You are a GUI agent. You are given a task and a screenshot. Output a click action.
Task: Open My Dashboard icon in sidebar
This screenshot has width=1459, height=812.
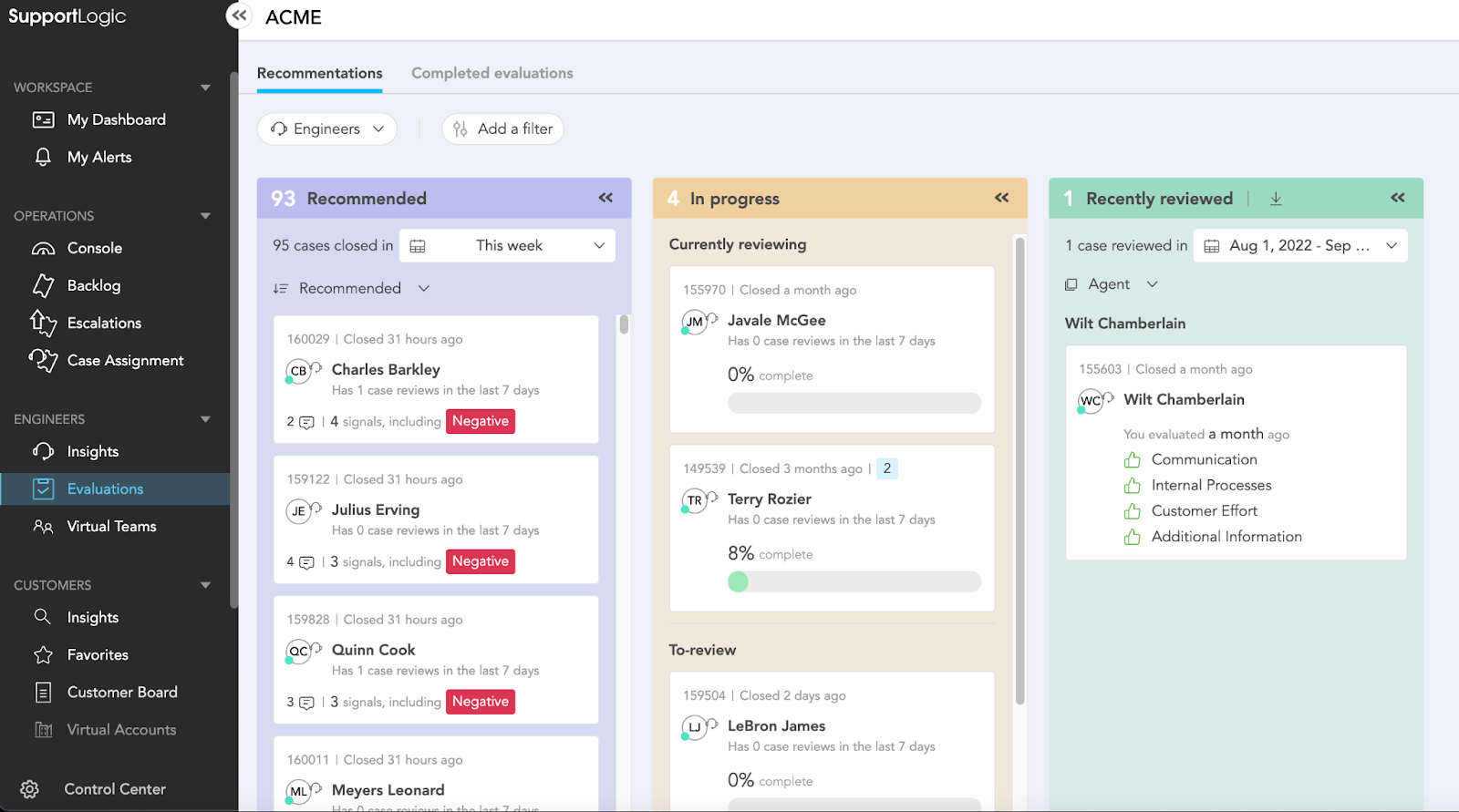(x=43, y=119)
